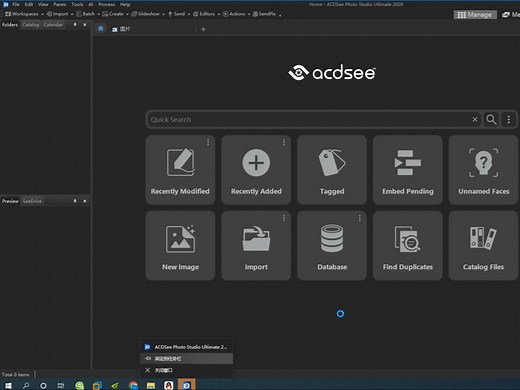Open Database tile options dots
The height and width of the screenshot is (390, 520).
359,218
